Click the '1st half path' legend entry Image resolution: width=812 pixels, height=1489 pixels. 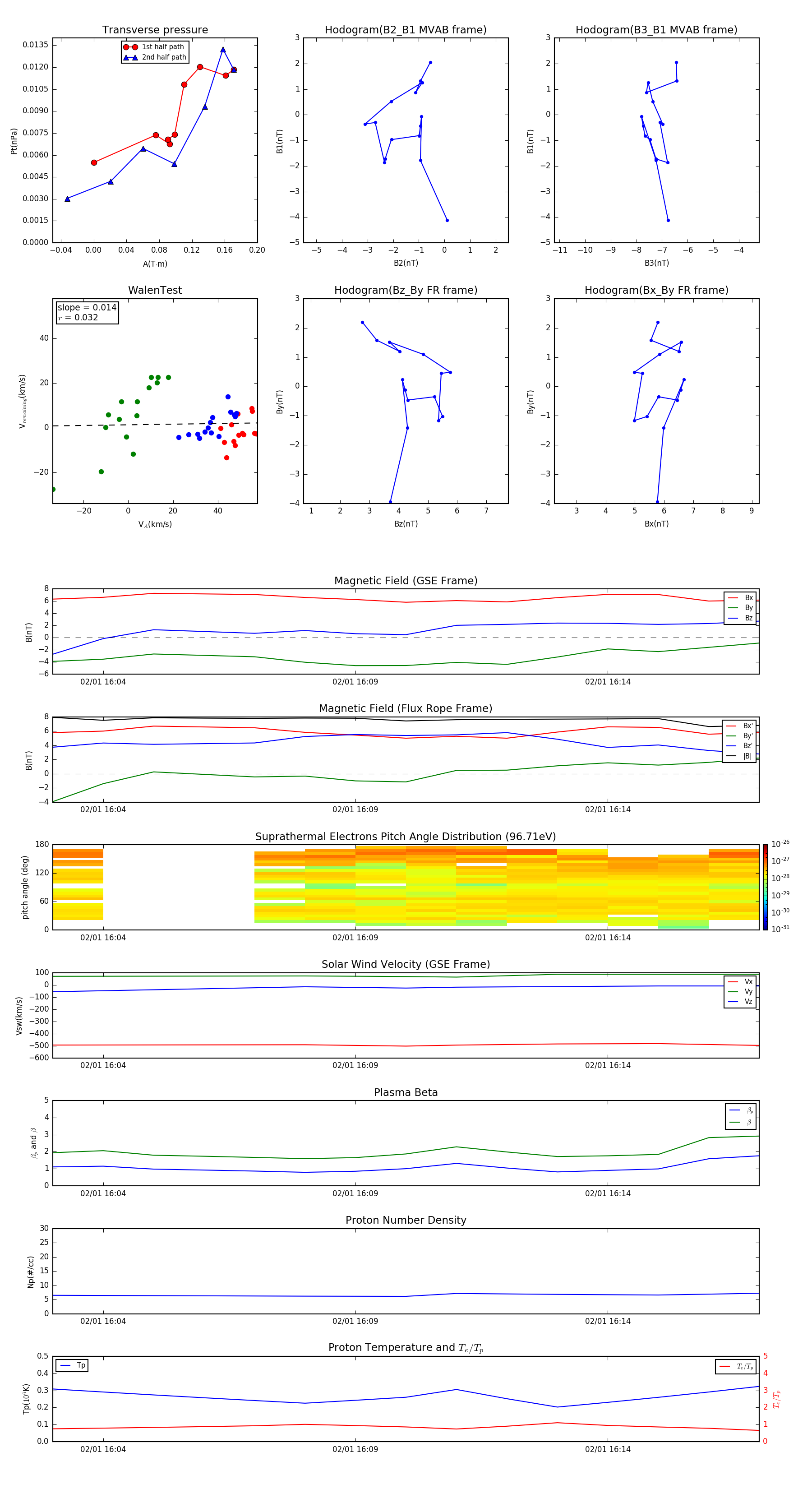154,47
